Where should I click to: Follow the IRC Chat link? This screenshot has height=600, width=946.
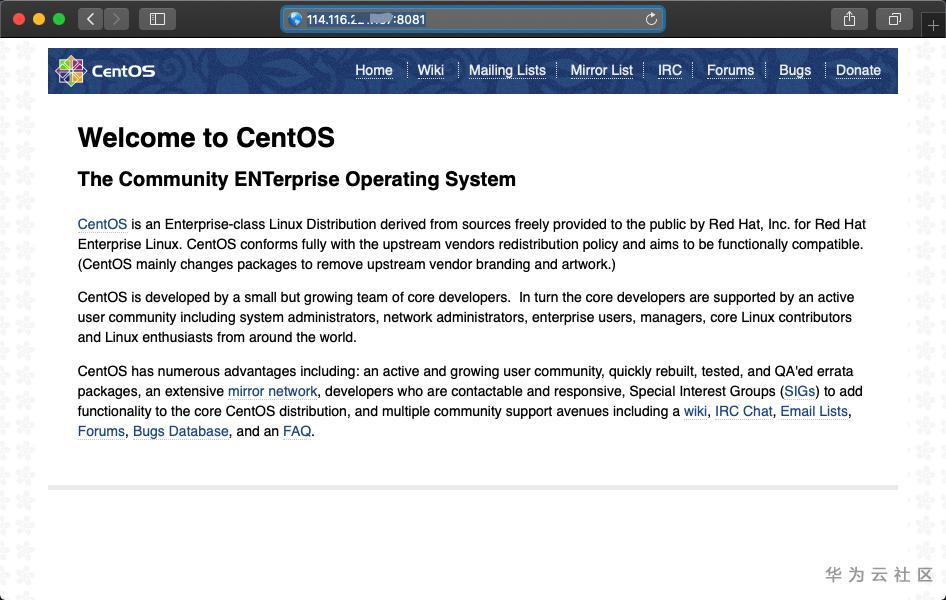[743, 411]
